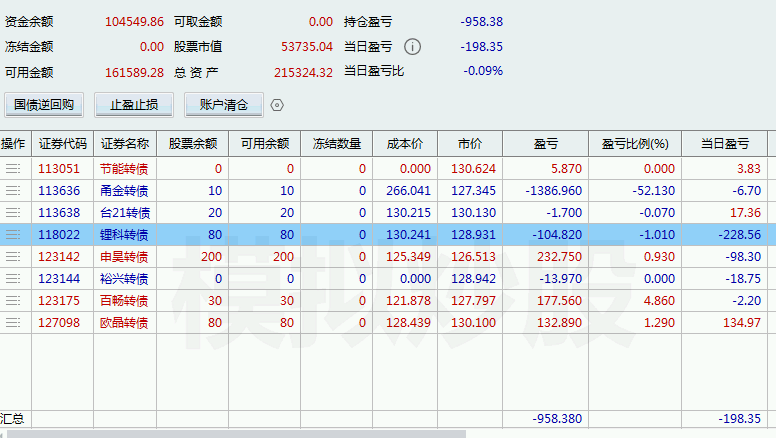This screenshot has height=438, width=776.
Task: Open operation menu icon for 百畅转债
Action: click(x=13, y=300)
